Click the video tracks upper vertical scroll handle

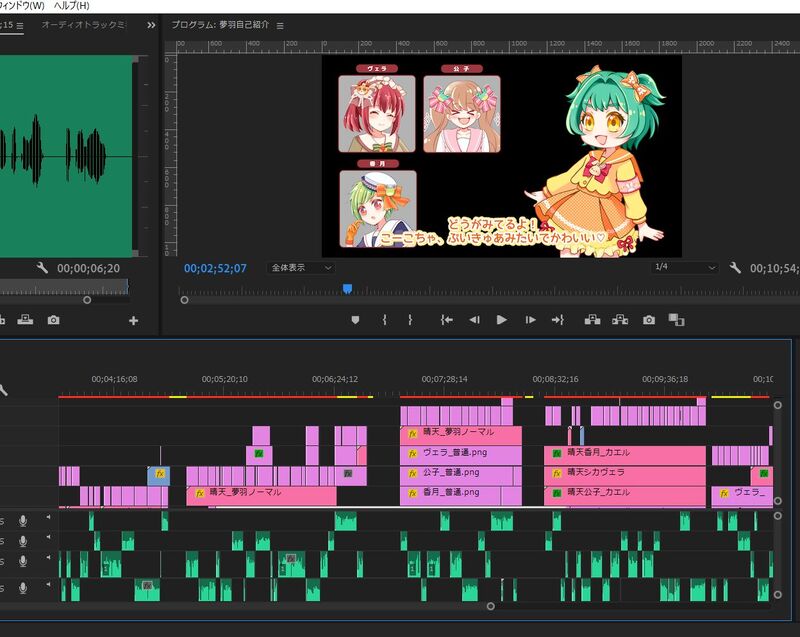(x=778, y=405)
